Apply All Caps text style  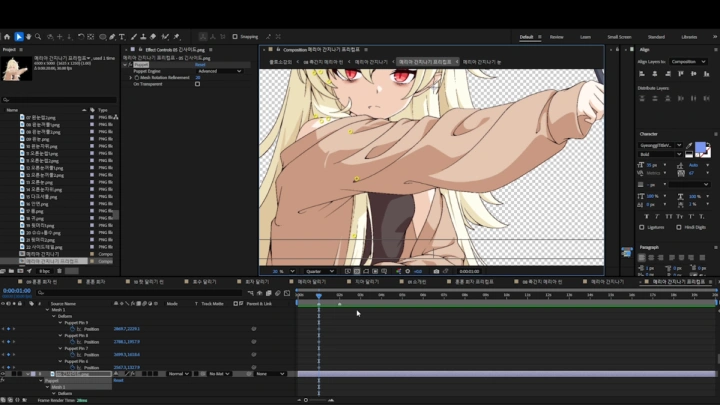point(668,216)
